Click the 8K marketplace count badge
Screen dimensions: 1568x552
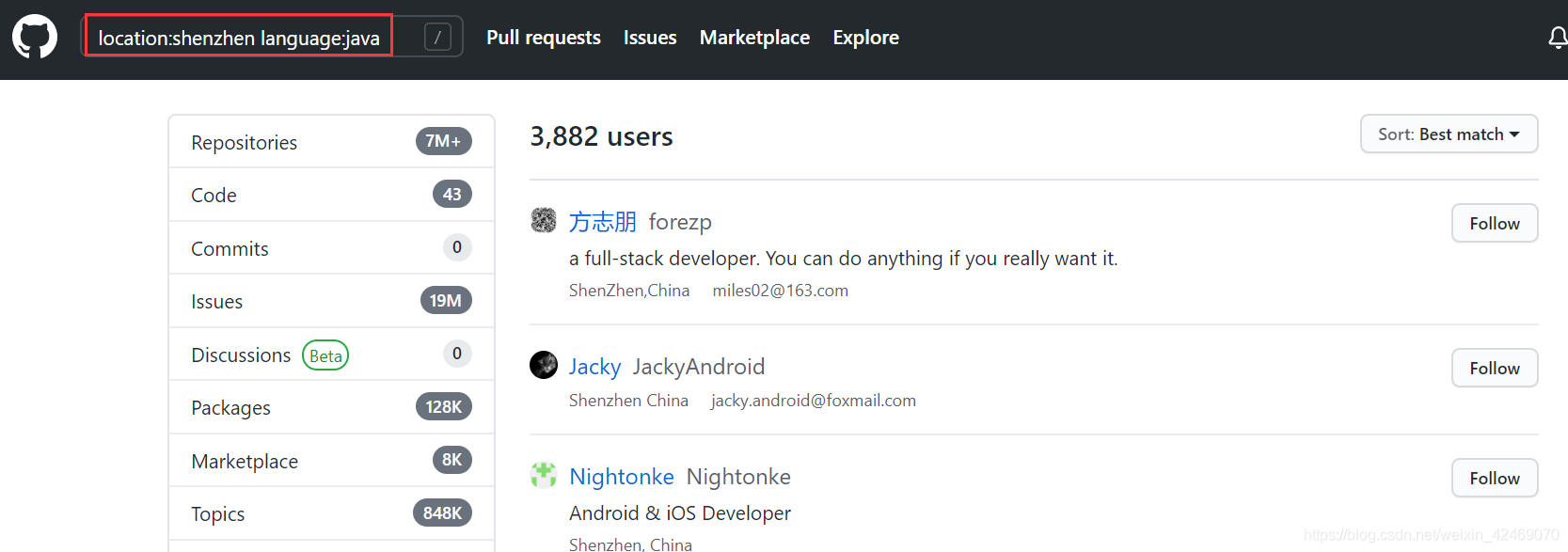pyautogui.click(x=452, y=460)
